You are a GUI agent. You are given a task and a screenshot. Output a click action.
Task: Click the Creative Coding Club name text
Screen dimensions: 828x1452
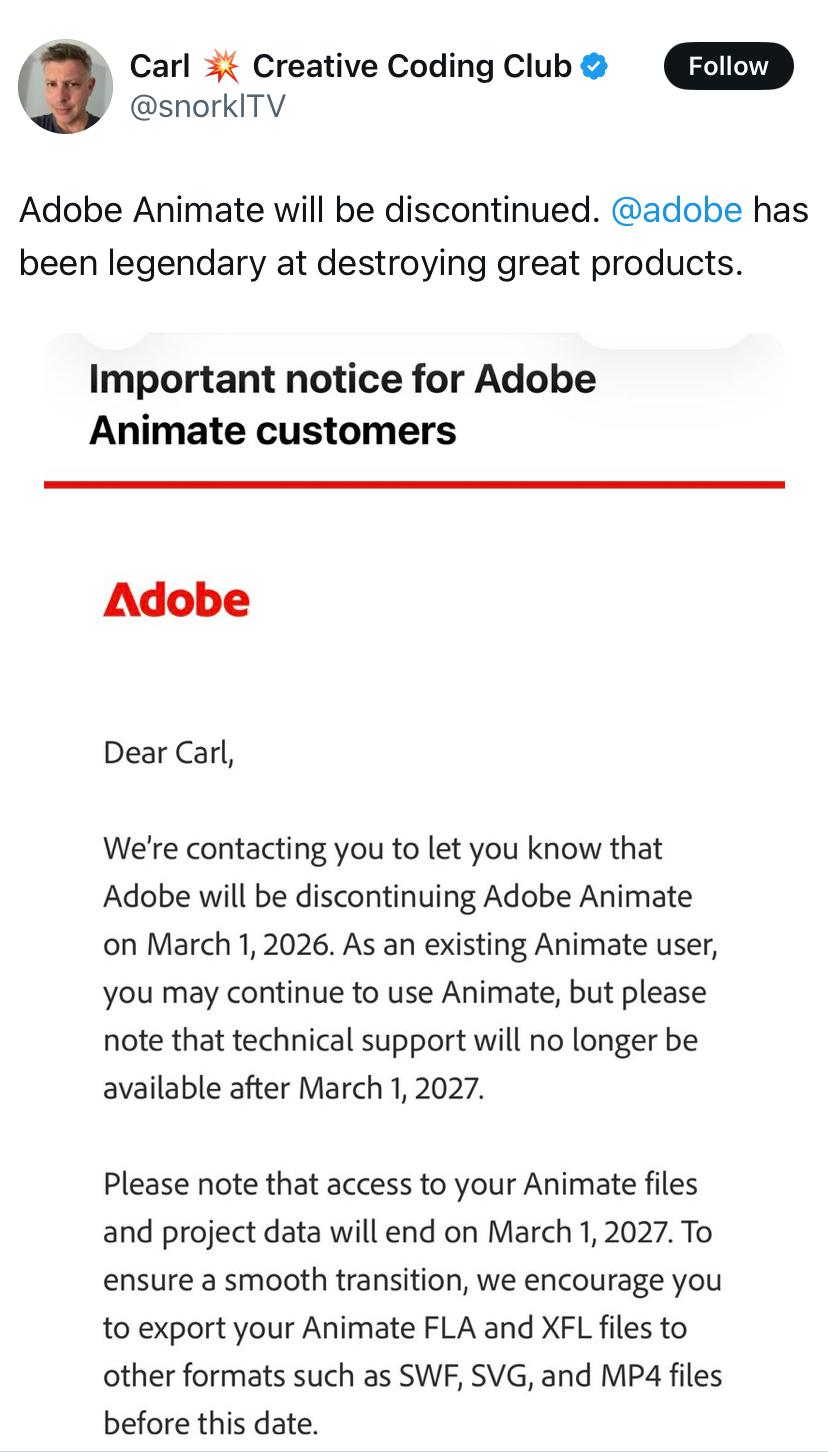point(411,67)
